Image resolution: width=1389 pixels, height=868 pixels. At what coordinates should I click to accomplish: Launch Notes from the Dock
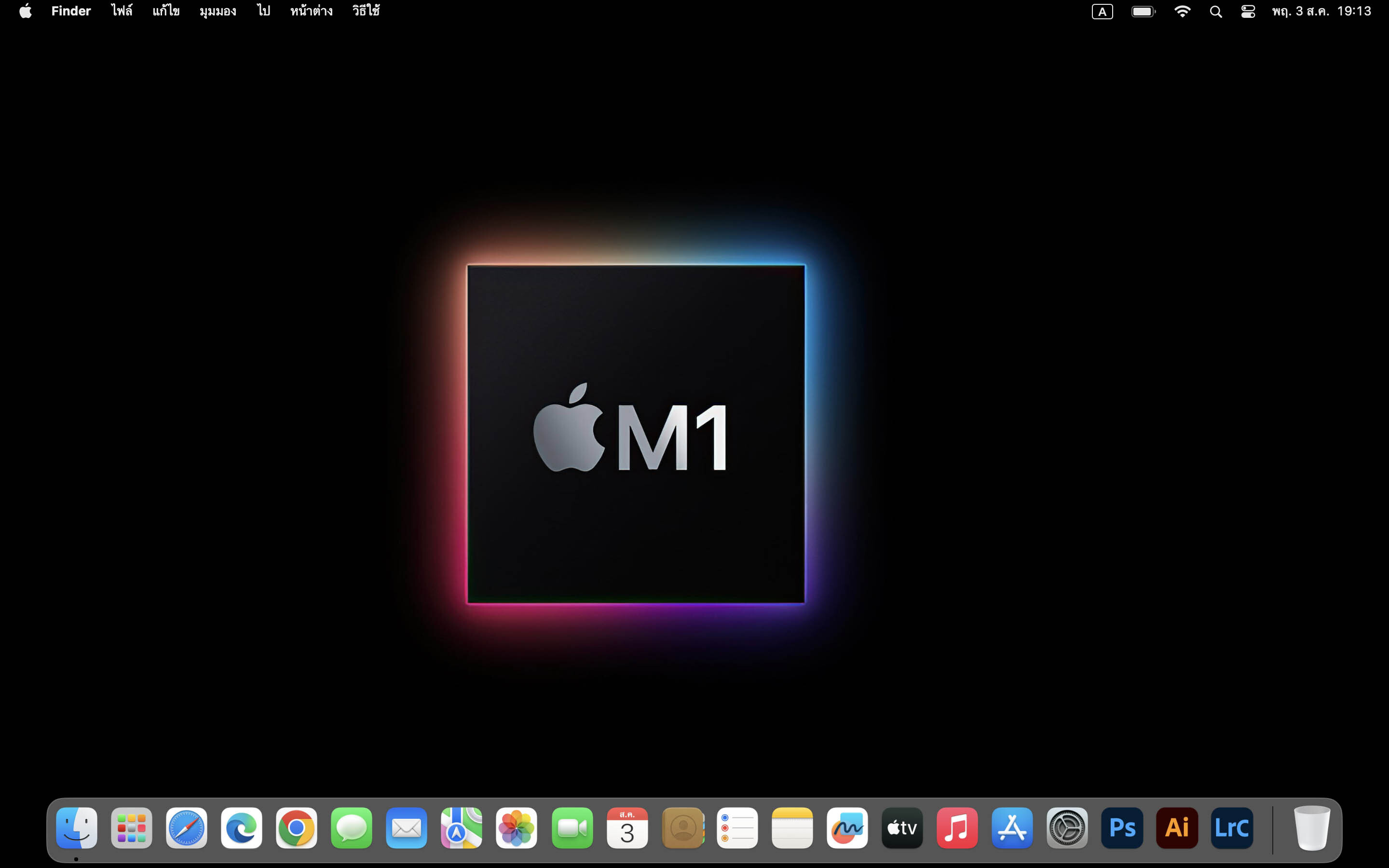coord(793,828)
